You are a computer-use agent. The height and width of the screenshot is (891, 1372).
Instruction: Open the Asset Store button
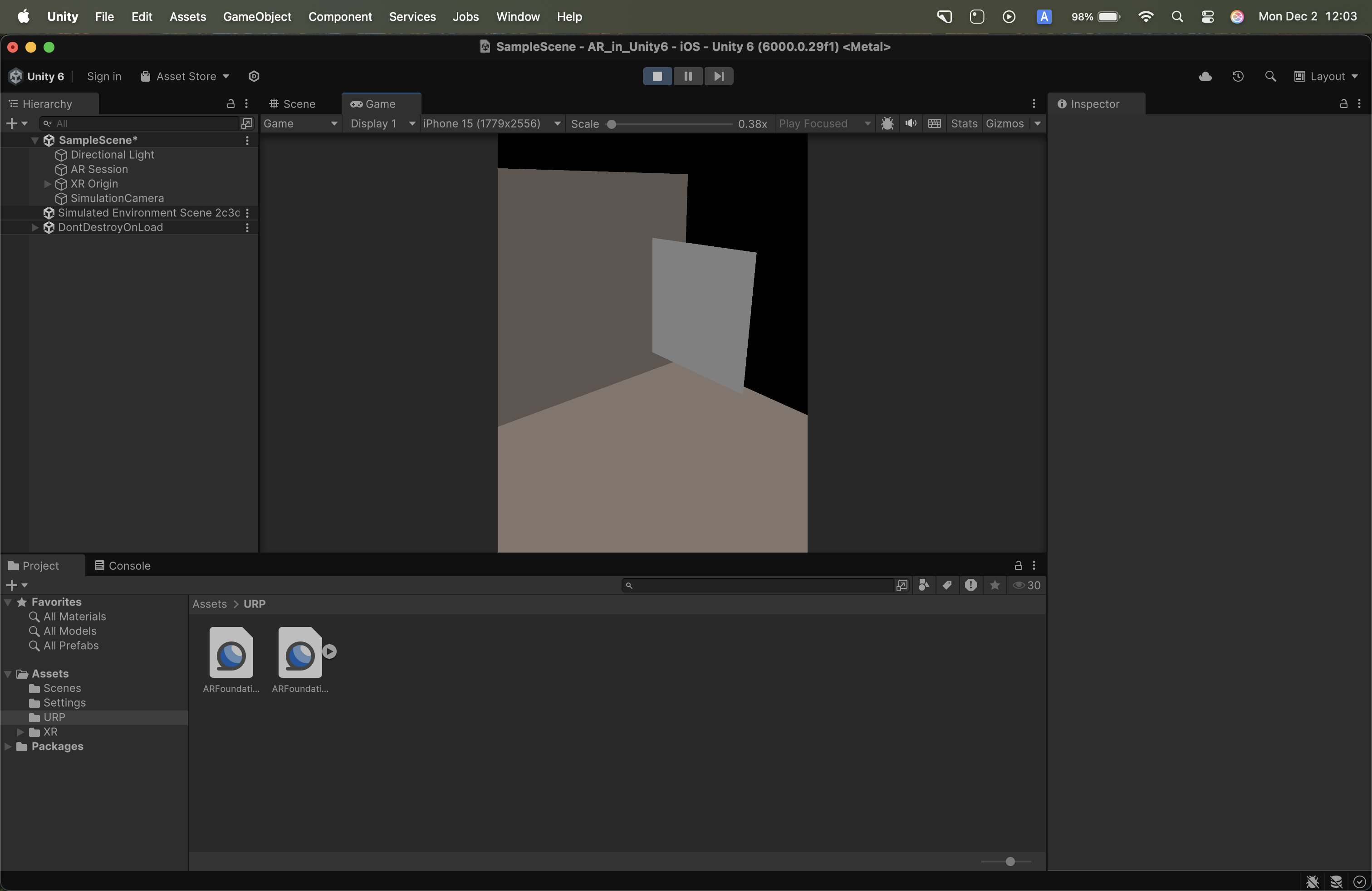pyautogui.click(x=185, y=76)
